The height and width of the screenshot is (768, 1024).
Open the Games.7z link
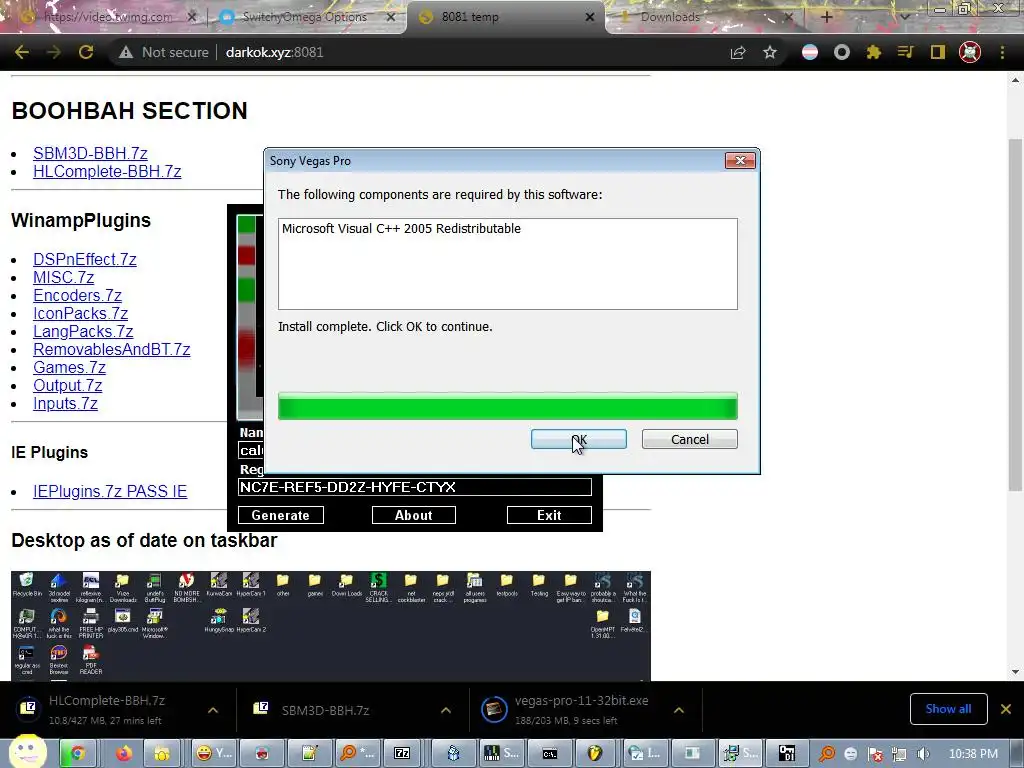click(69, 368)
